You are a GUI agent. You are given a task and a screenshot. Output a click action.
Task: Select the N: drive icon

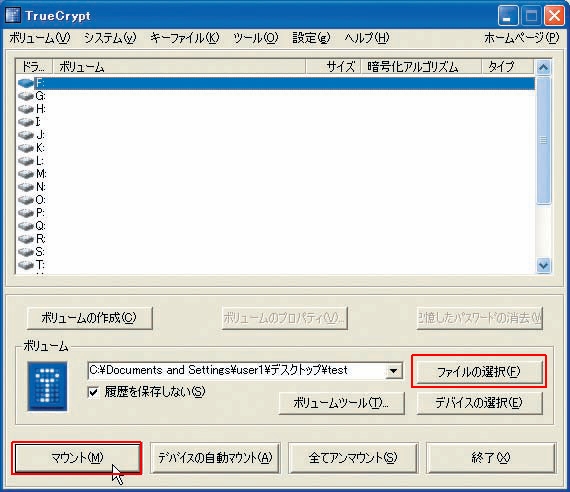click(x=25, y=187)
